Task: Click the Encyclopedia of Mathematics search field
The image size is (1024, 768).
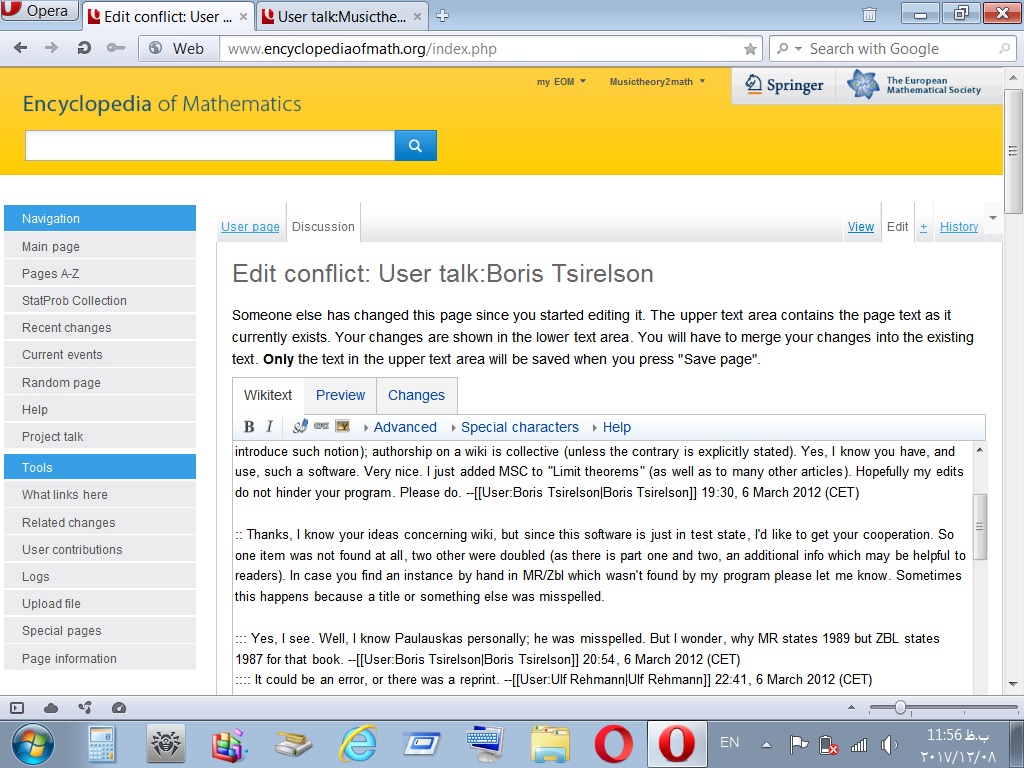Action: point(210,146)
